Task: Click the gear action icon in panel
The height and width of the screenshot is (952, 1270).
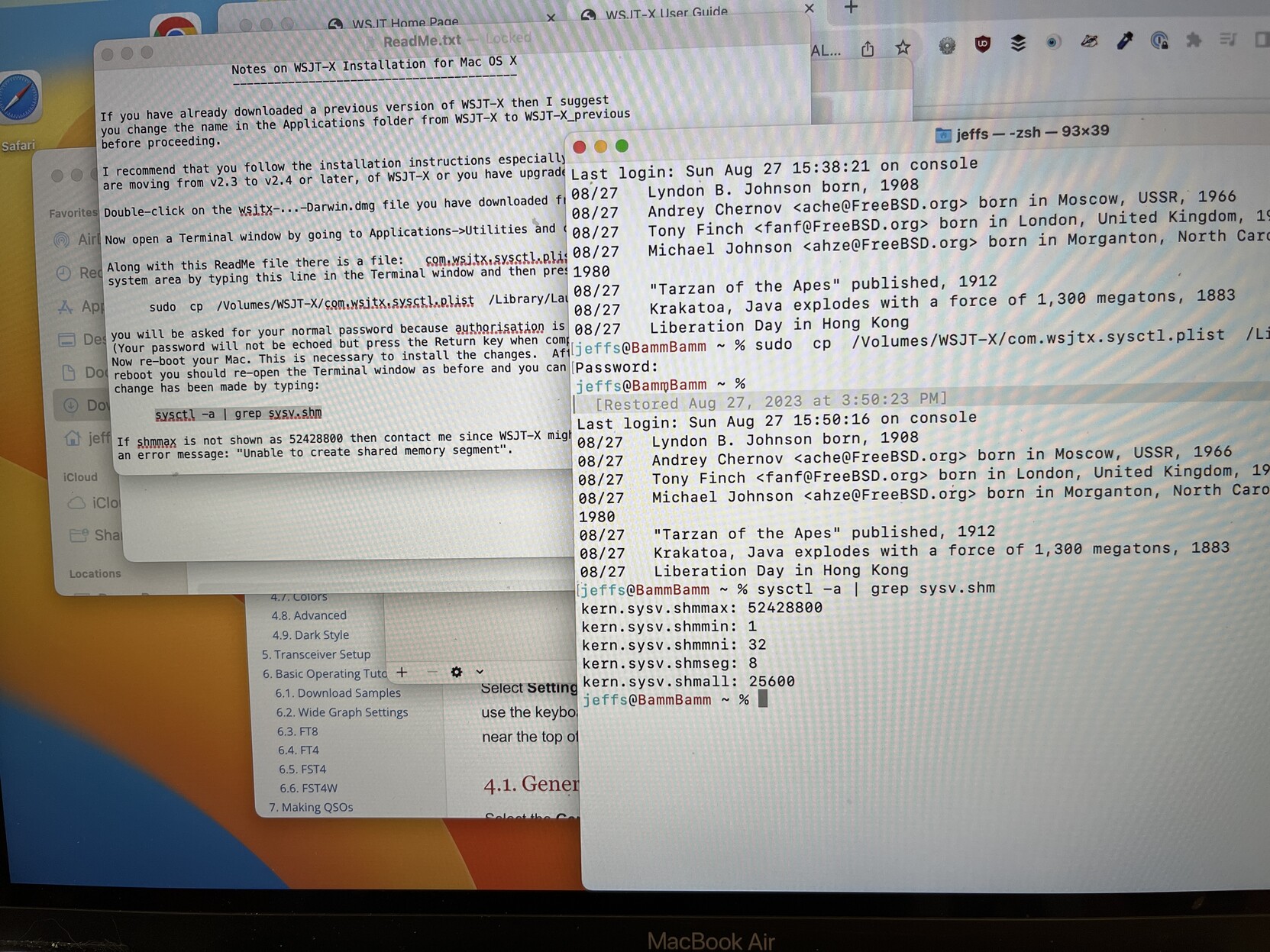Action: click(x=456, y=672)
